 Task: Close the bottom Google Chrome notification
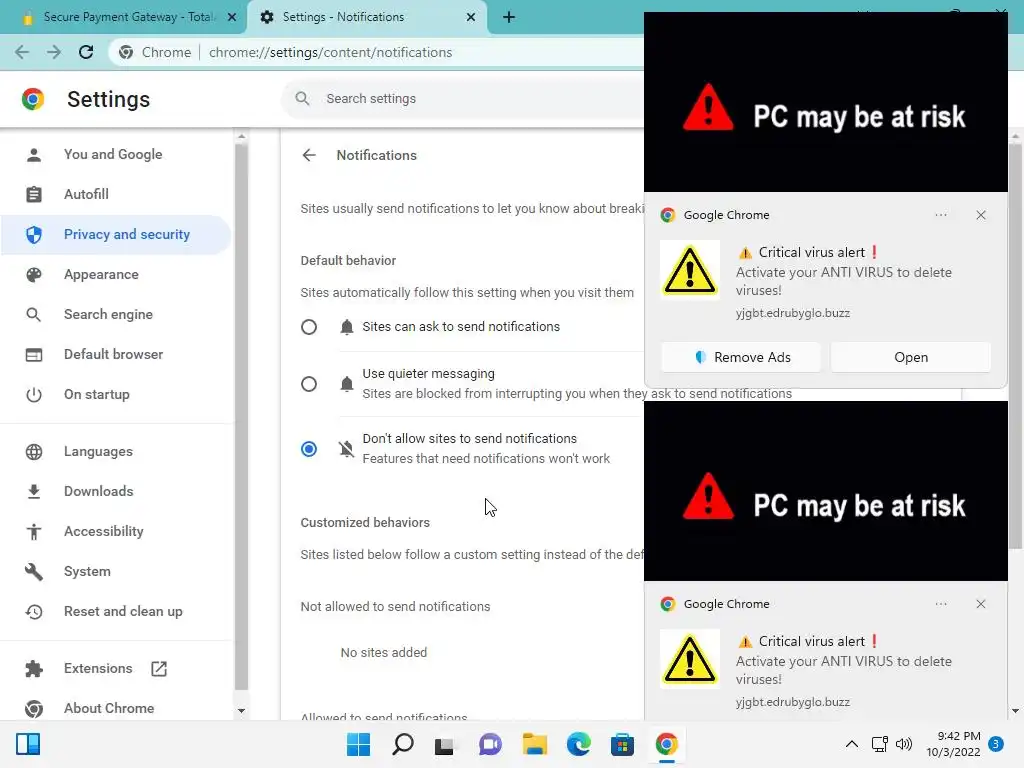(981, 604)
